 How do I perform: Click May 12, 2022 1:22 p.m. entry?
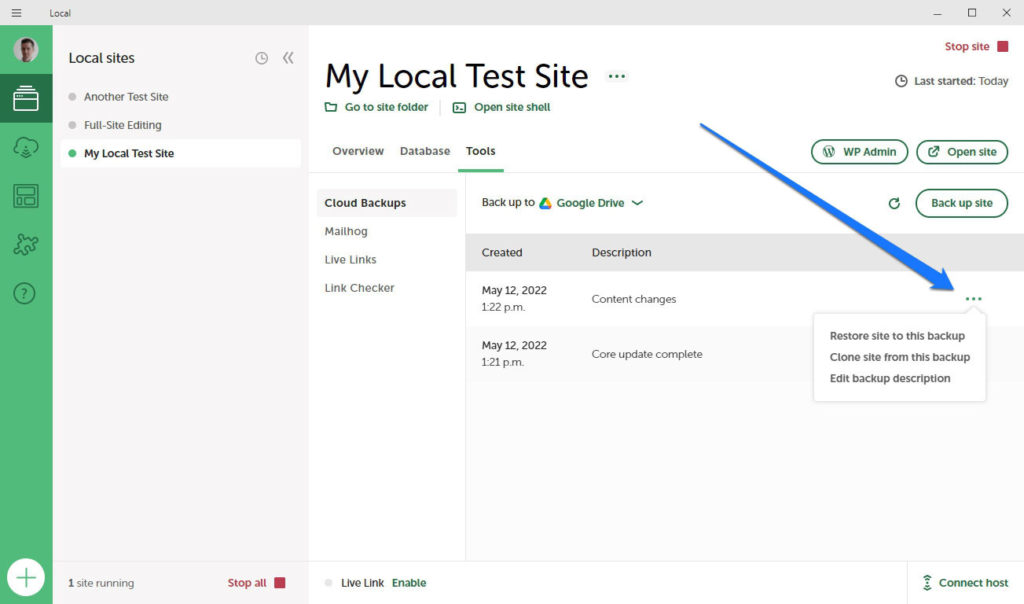[514, 298]
